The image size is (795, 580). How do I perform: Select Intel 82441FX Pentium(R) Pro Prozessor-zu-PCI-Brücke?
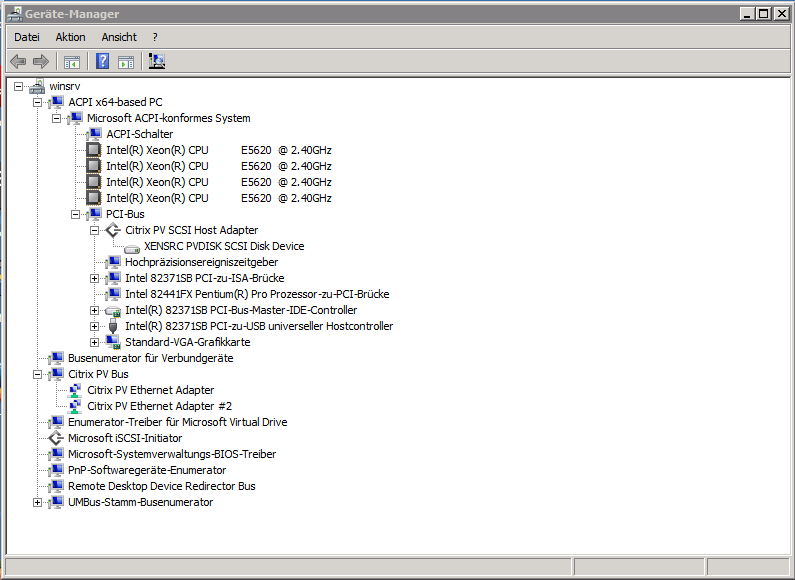[257, 294]
